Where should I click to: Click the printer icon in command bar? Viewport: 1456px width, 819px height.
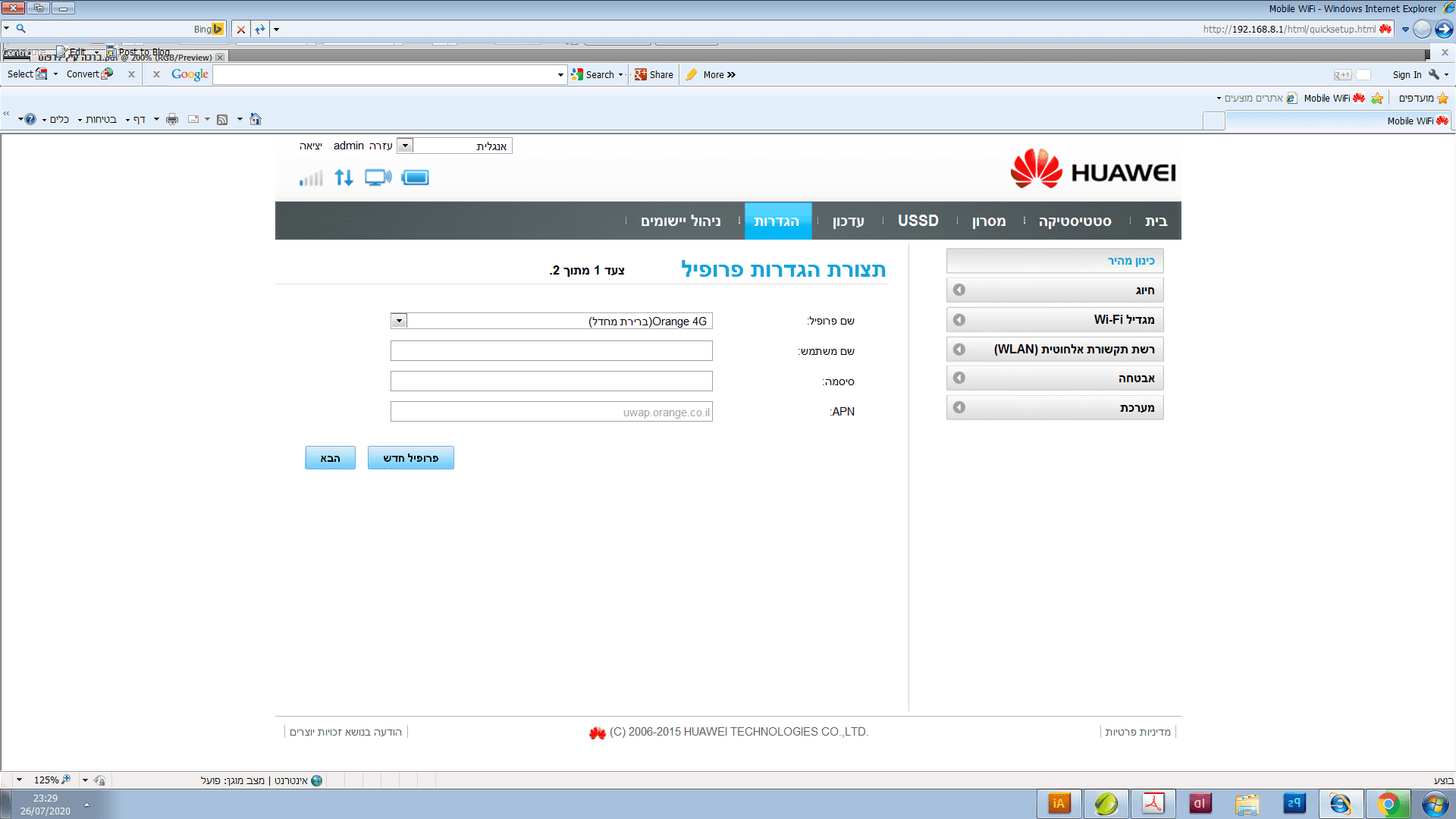click(x=172, y=119)
